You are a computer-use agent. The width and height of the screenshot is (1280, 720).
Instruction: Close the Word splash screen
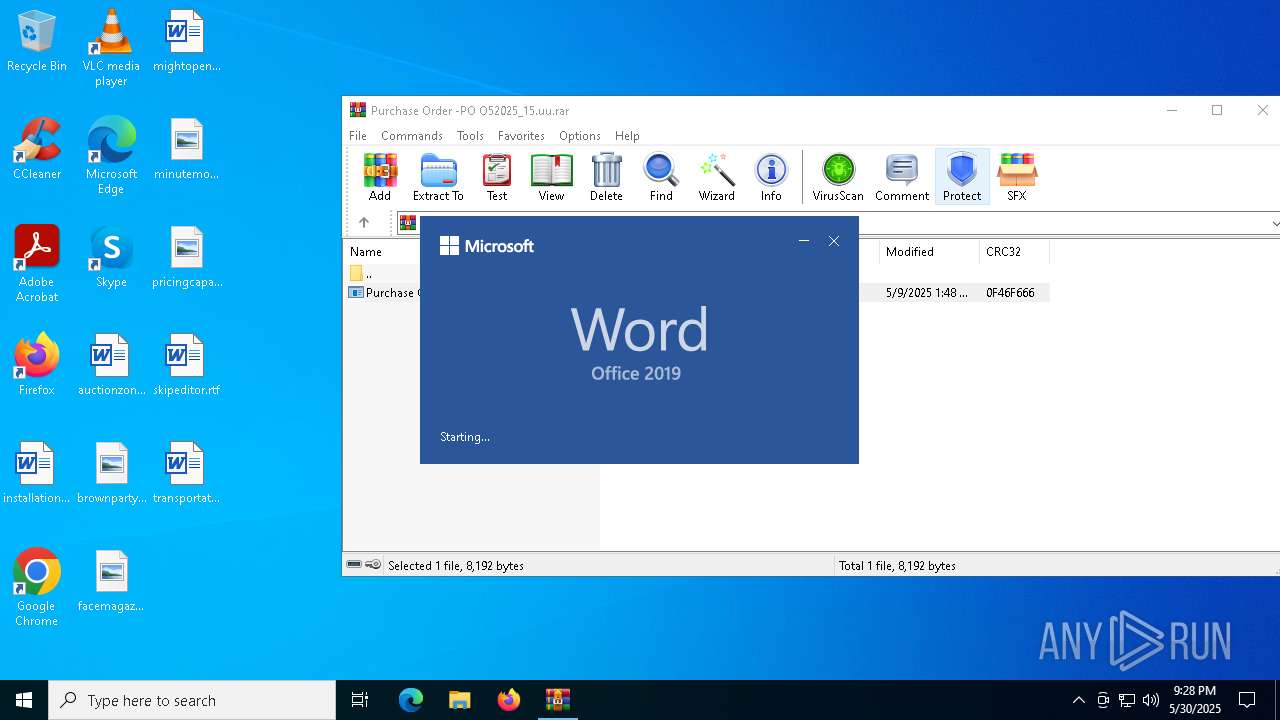834,241
